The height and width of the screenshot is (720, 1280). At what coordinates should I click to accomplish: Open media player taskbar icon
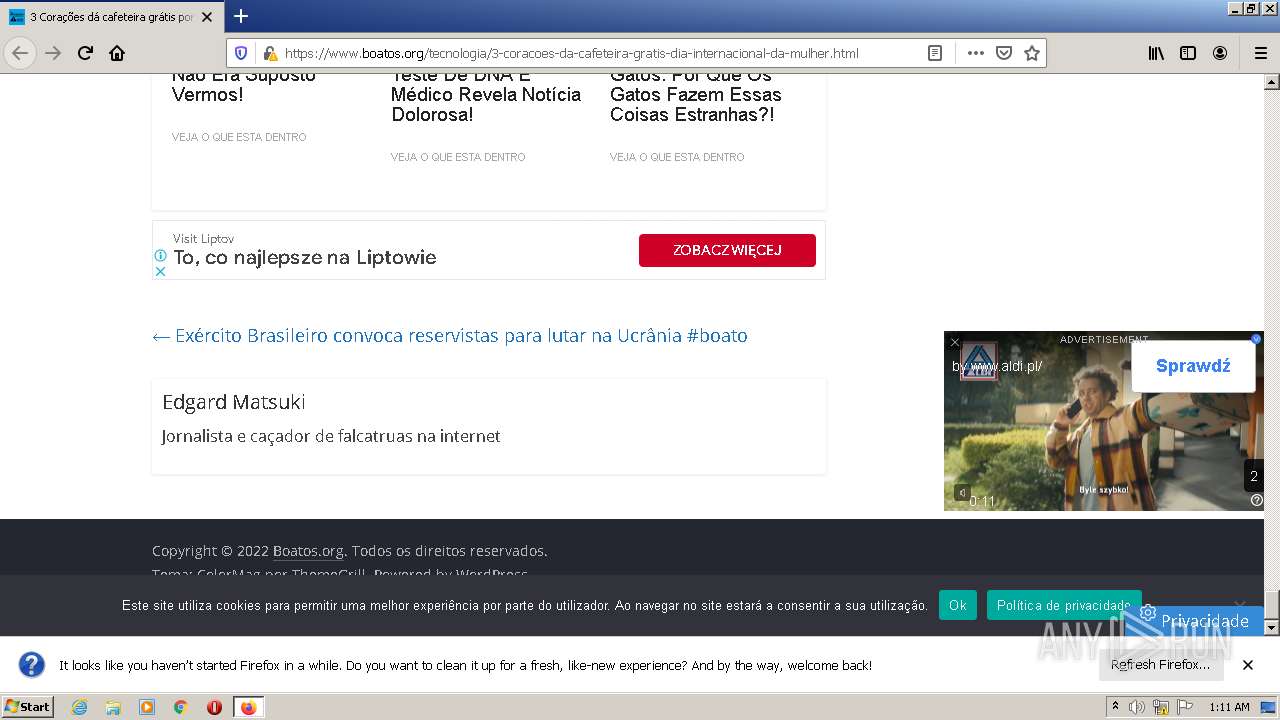[147, 707]
